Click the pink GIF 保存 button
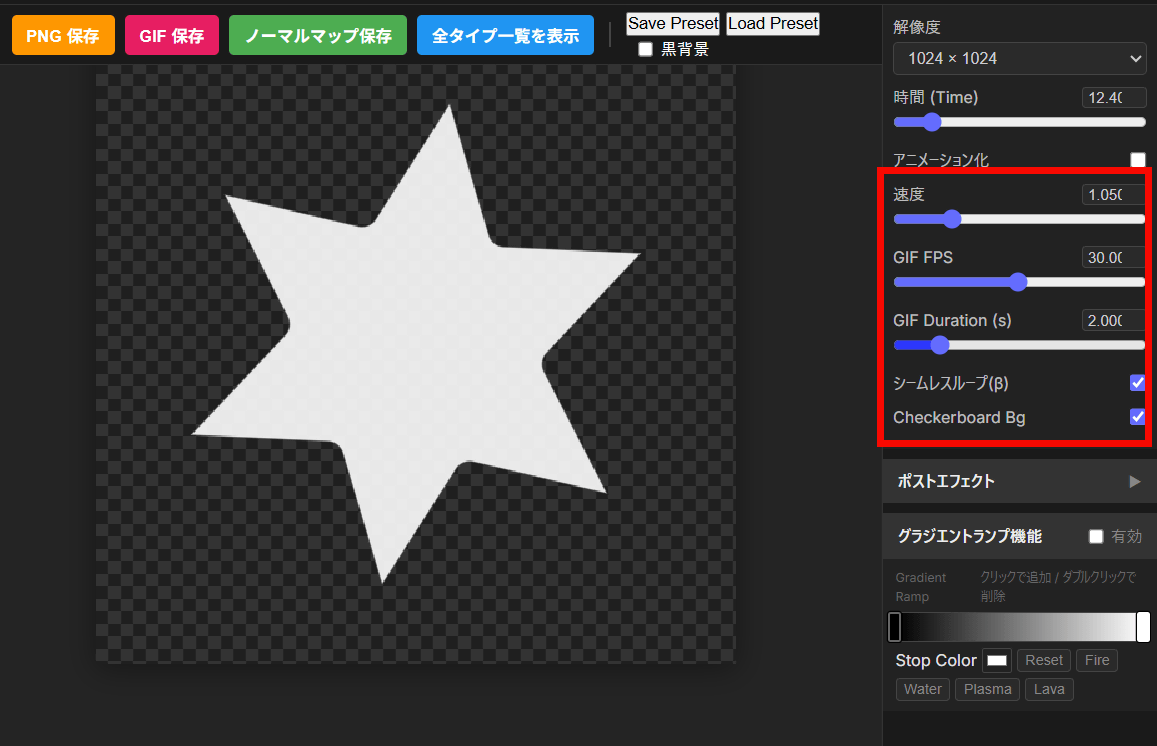Viewport: 1157px width, 746px height. (x=171, y=36)
